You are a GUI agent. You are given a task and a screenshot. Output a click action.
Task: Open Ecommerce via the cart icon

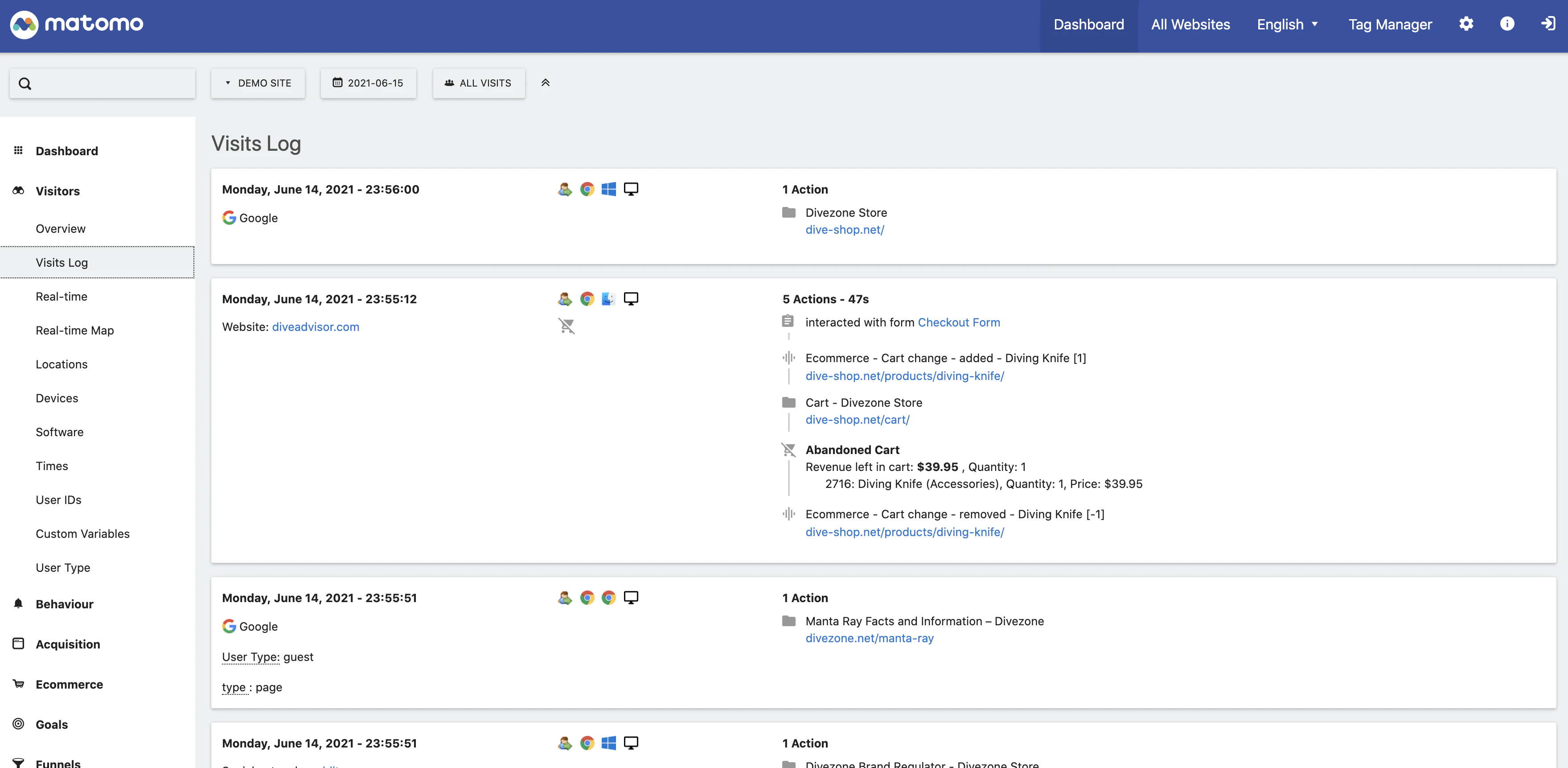coord(18,684)
